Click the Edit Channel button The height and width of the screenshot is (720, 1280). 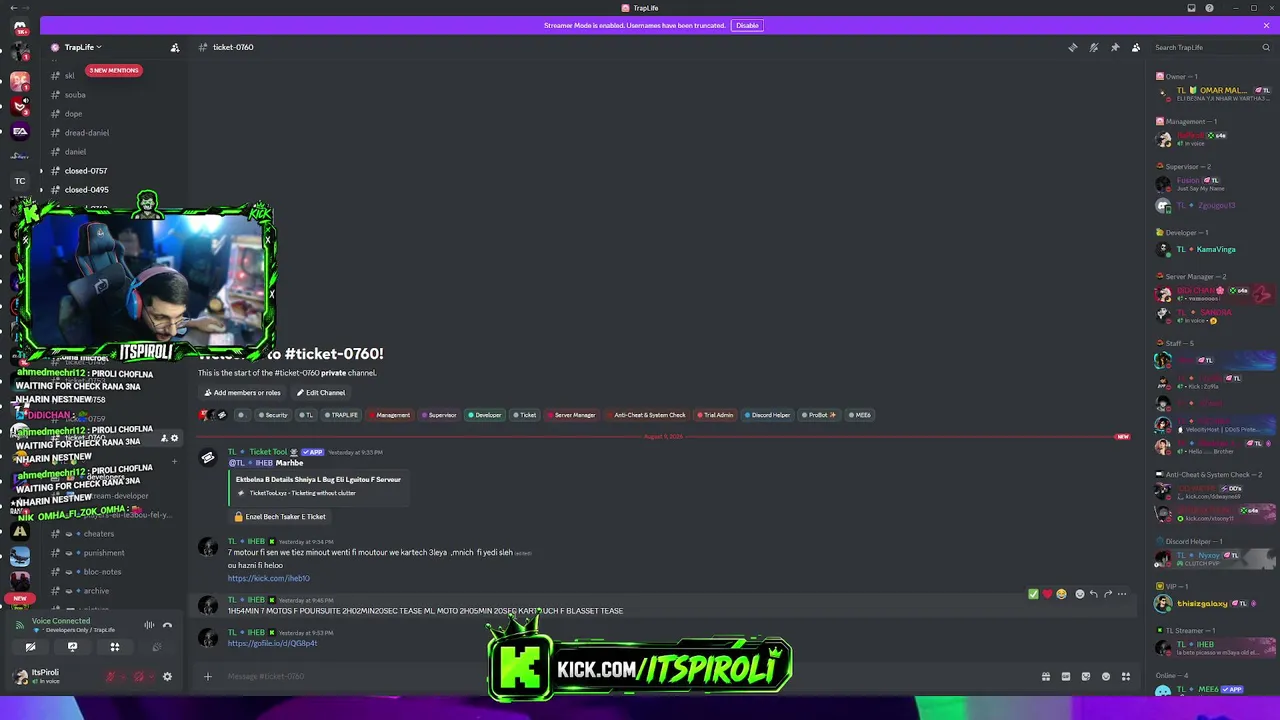(x=321, y=393)
